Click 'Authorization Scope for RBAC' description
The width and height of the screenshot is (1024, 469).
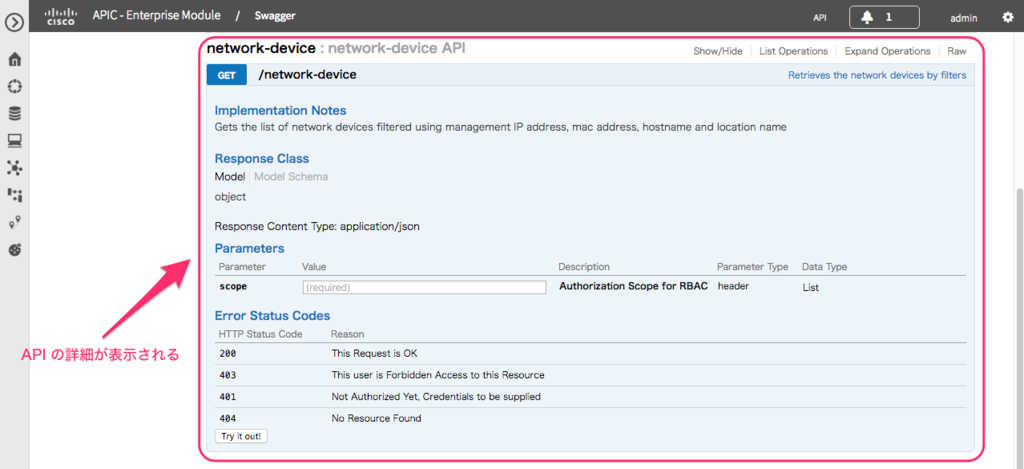coord(633,286)
